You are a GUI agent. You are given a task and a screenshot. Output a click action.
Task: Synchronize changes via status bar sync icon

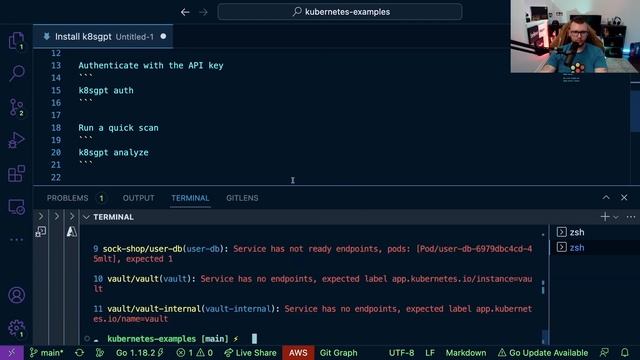(x=80, y=353)
